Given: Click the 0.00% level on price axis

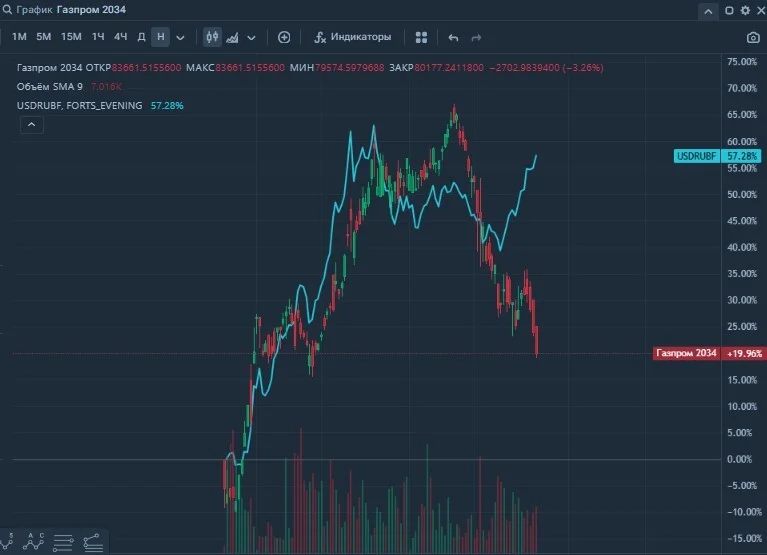Looking at the screenshot, I should click(739, 459).
